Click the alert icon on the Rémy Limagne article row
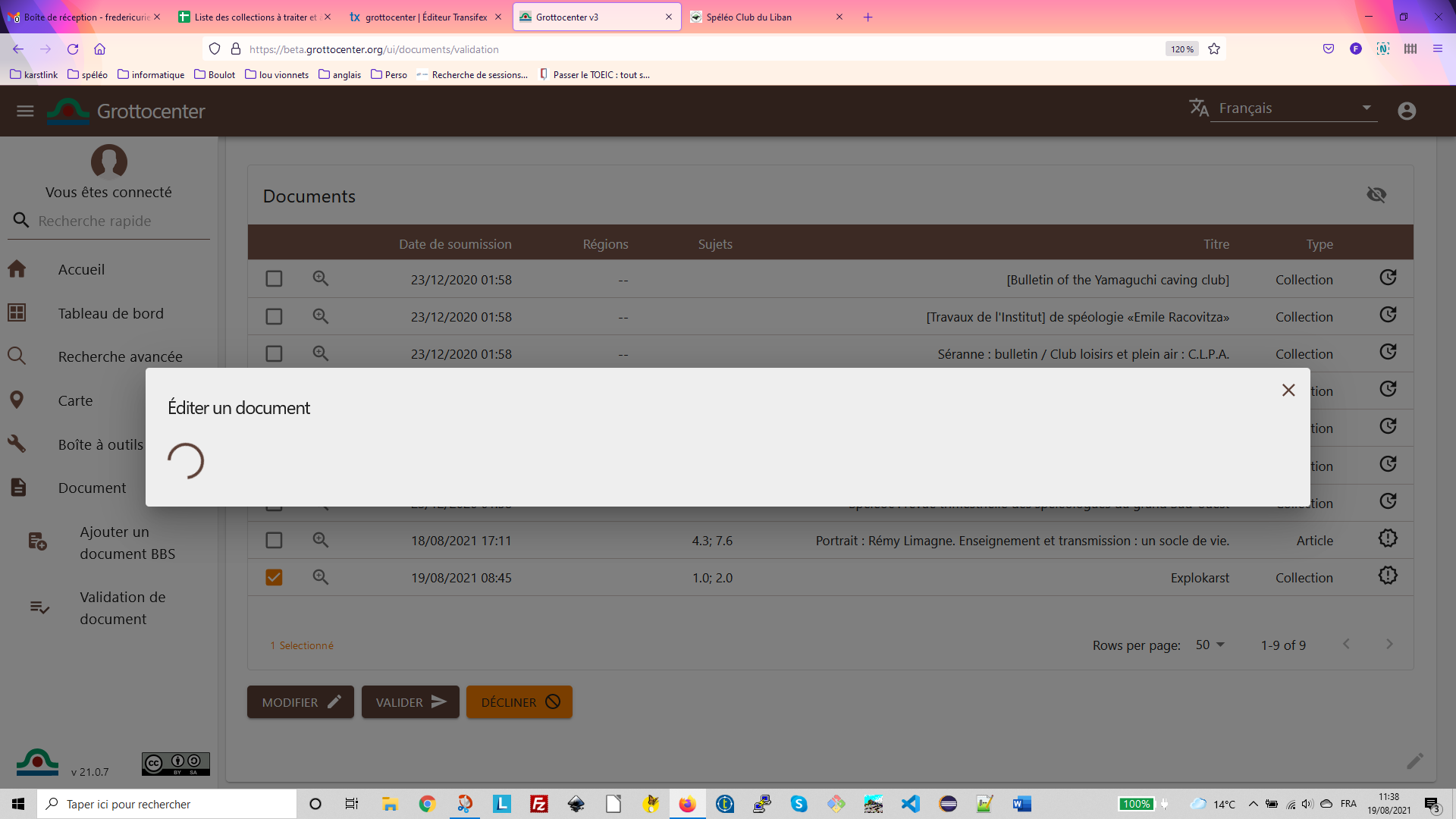This screenshot has width=1456, height=819. (x=1388, y=538)
